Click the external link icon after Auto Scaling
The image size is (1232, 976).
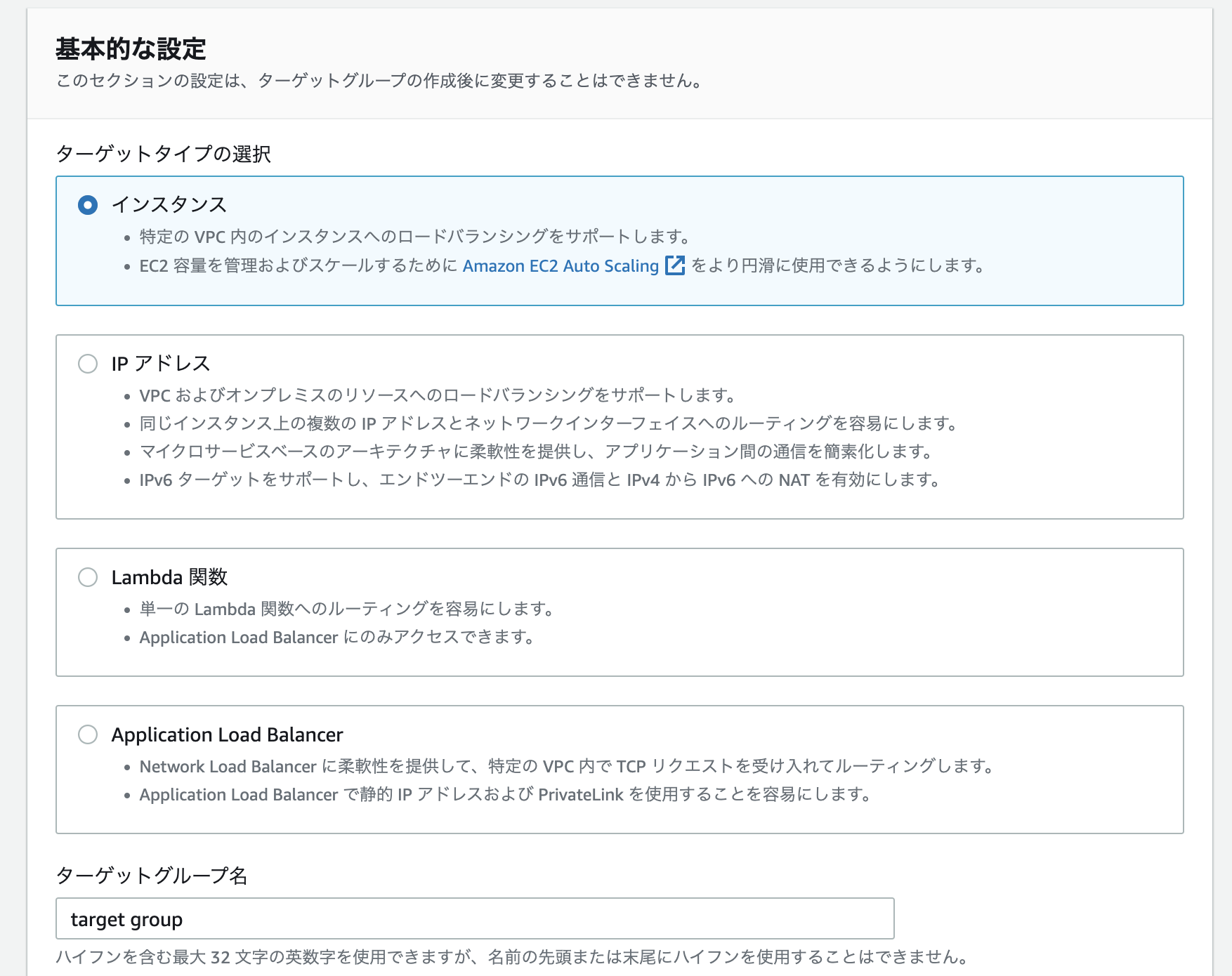674,265
